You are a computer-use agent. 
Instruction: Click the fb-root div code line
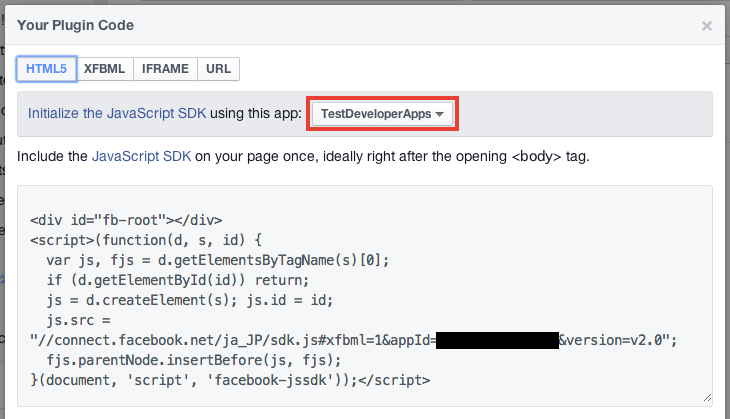(126, 220)
